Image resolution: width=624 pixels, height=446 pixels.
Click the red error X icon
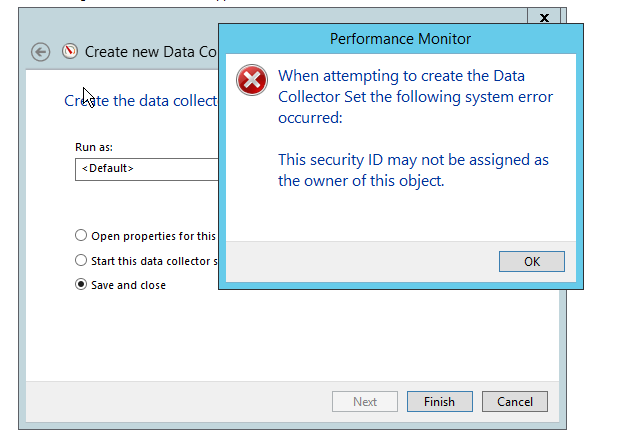click(252, 80)
